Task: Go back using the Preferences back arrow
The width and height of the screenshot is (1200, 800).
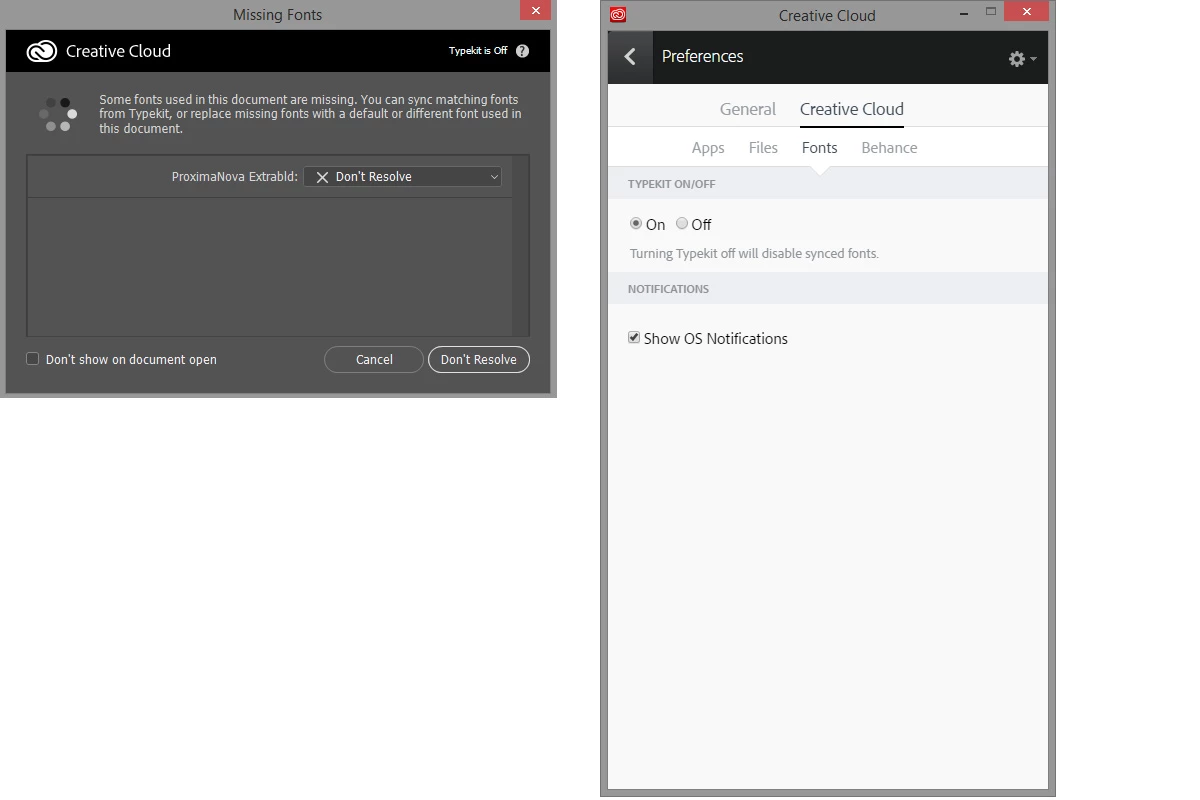Action: pos(630,57)
